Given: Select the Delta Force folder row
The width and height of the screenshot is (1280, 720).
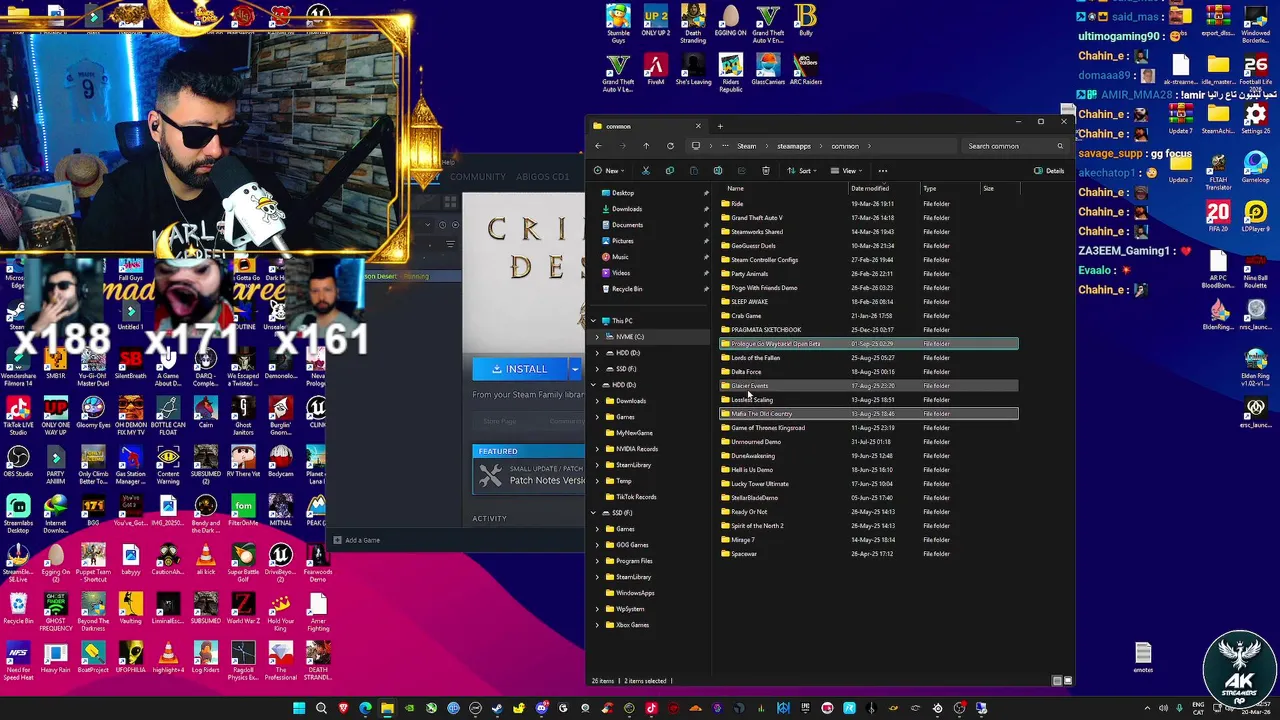Looking at the screenshot, I should pyautogui.click(x=869, y=372).
